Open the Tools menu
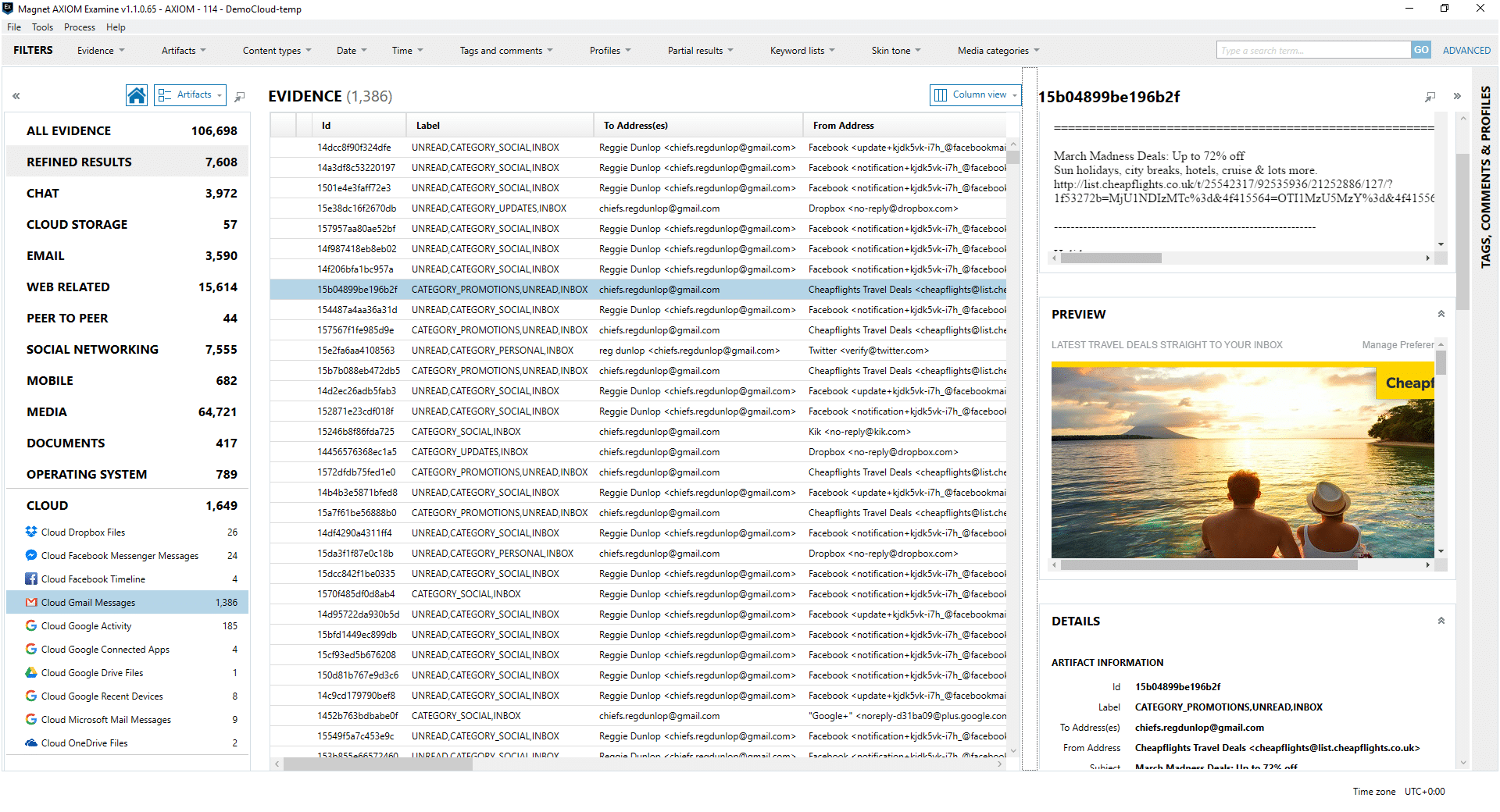 click(x=42, y=27)
